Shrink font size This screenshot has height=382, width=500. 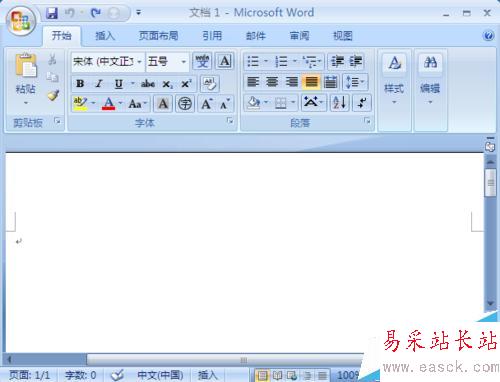pyautogui.click(x=225, y=104)
